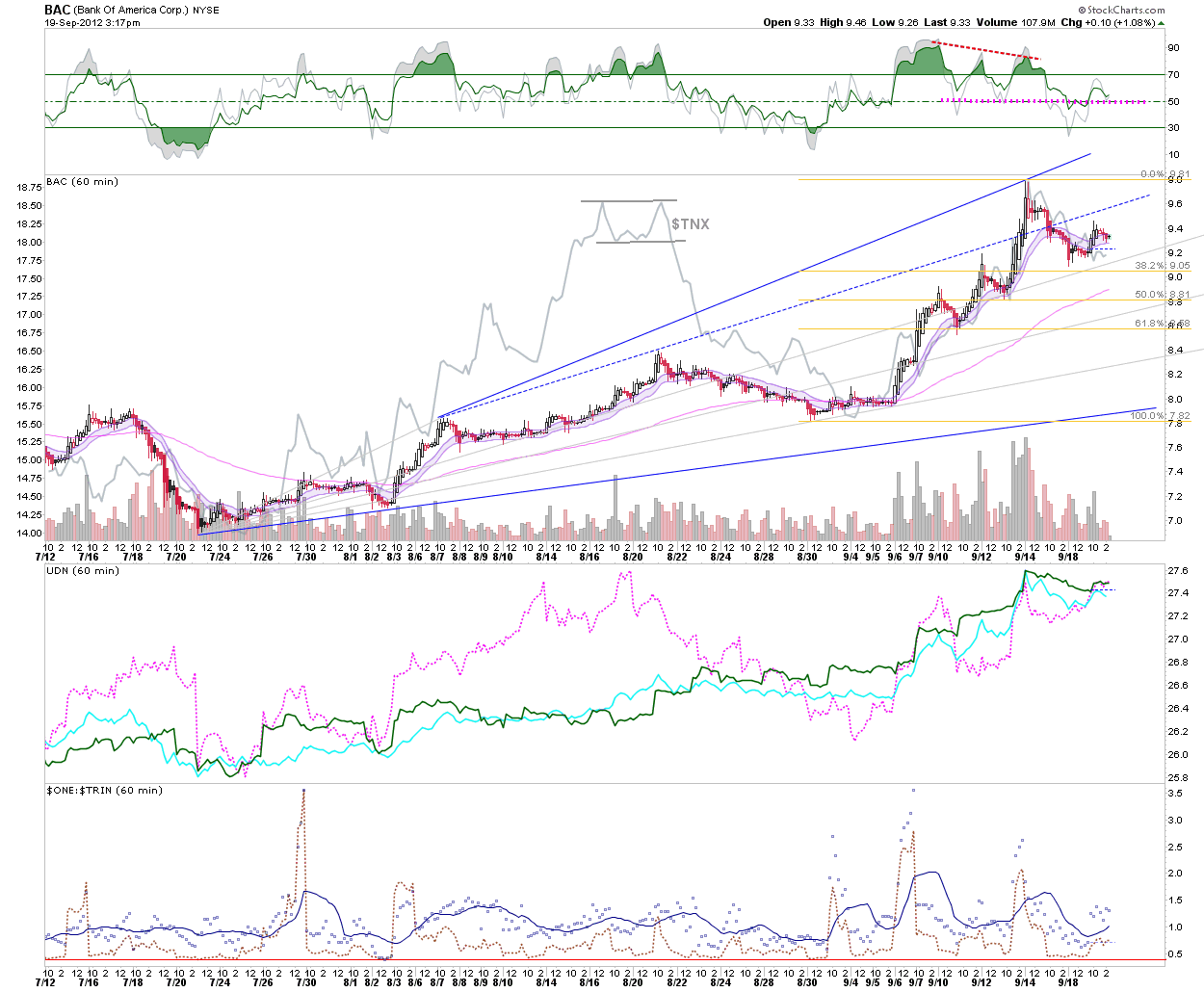Viewport: 1204px width, 992px height.
Task: Click the 9.6 value on the right price axis
Action: pos(1175,204)
